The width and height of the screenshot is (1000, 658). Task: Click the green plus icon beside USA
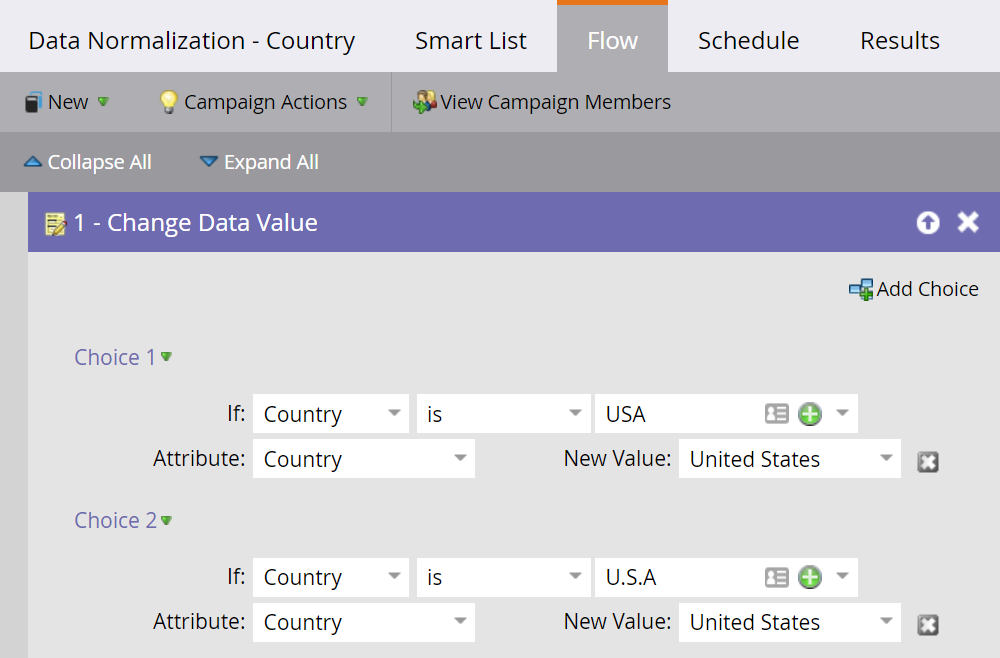[x=810, y=413]
